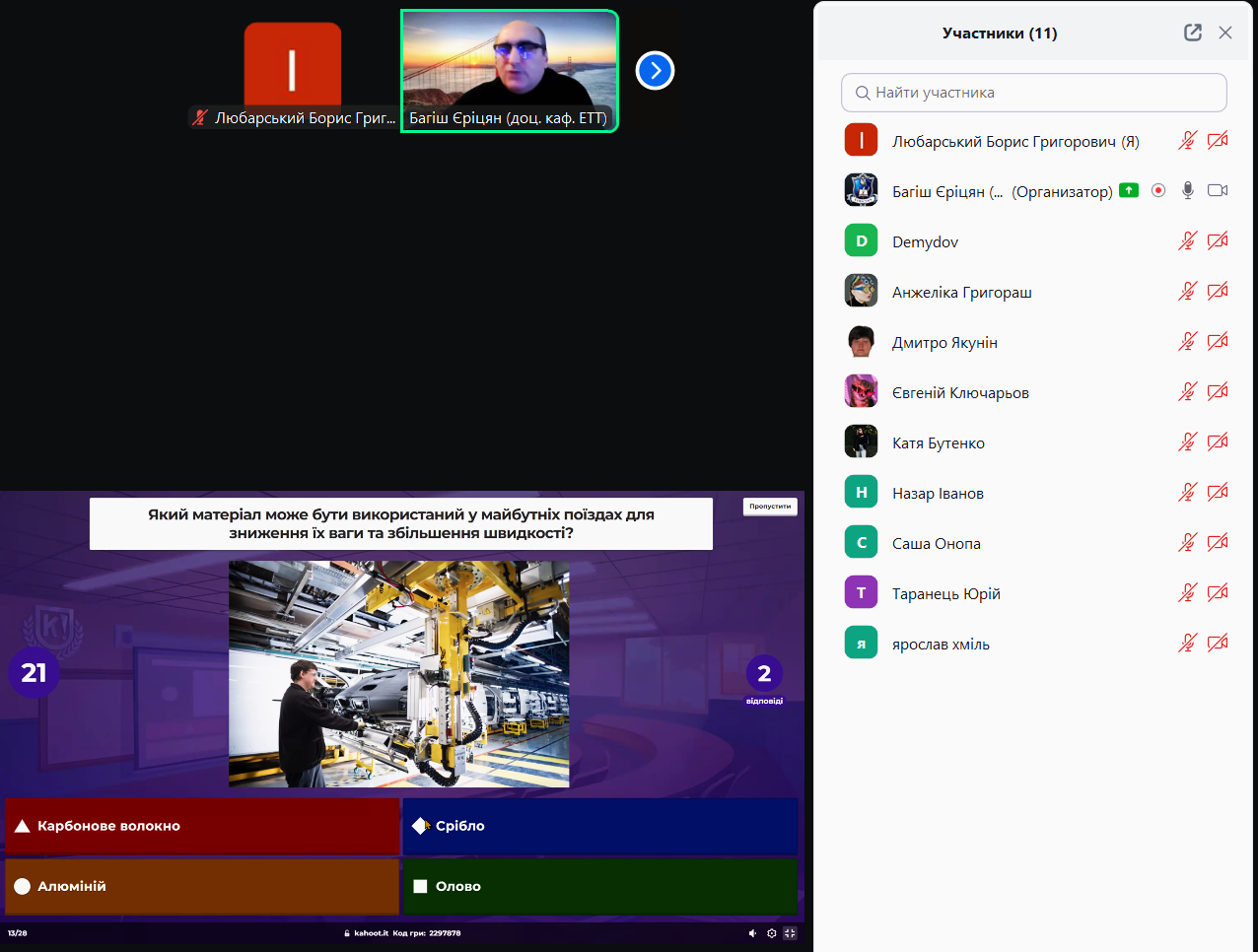Click the kahoot.it game code text
This screenshot has width=1258, height=952.
click(x=402, y=933)
